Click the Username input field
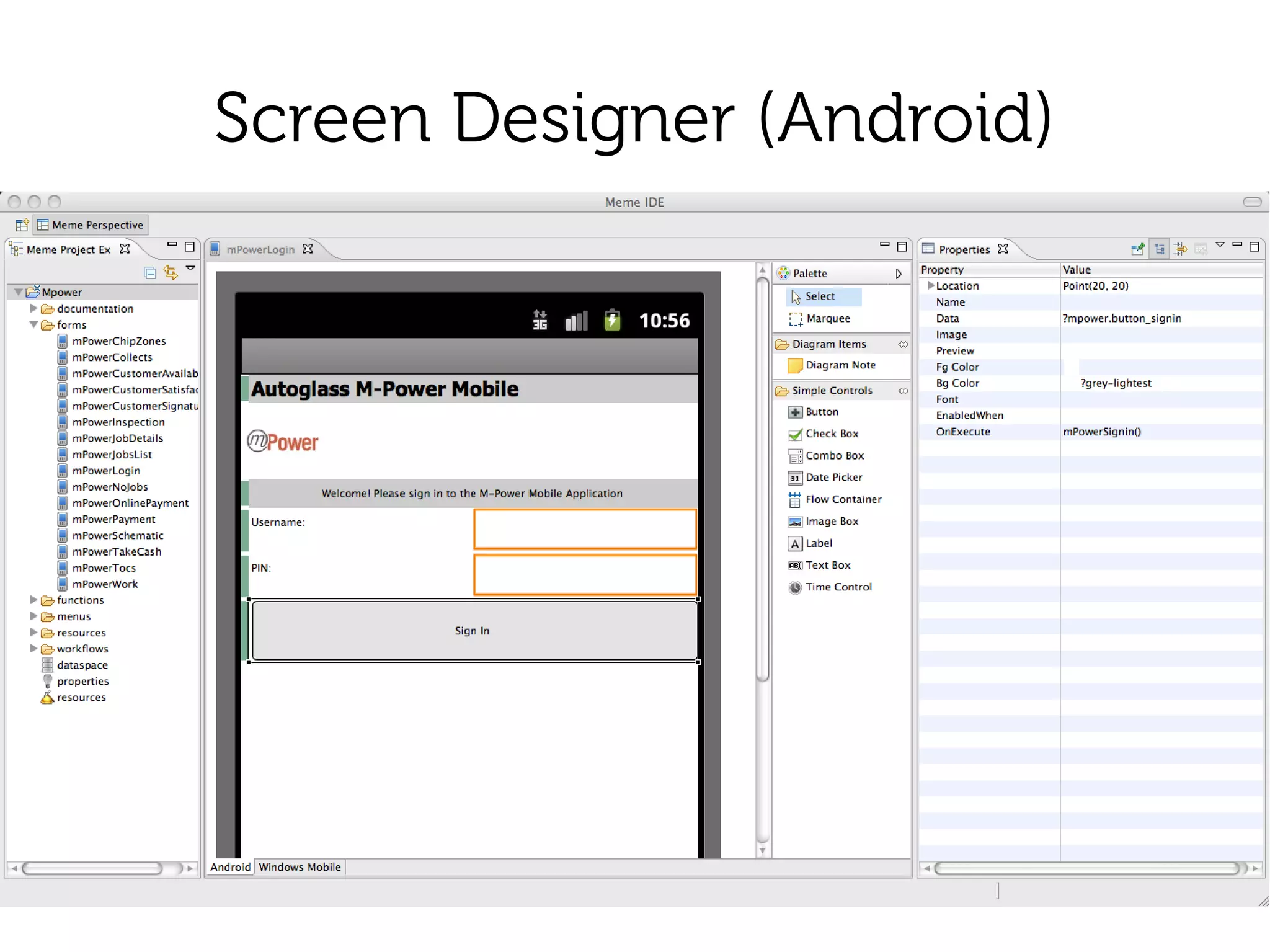Screen dimensions: 1270x952 pyautogui.click(x=585, y=529)
